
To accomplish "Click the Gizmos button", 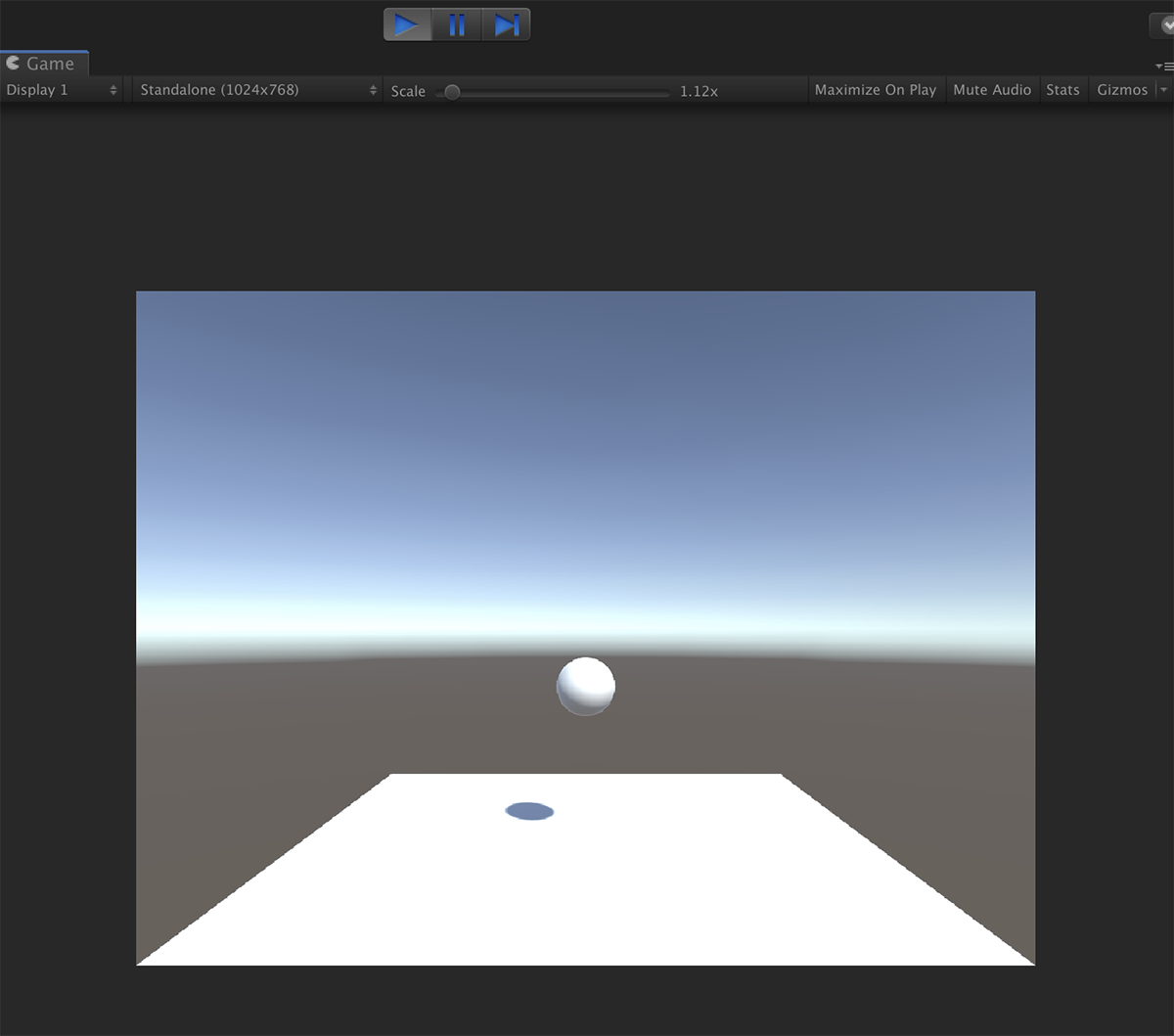I will tap(1123, 89).
